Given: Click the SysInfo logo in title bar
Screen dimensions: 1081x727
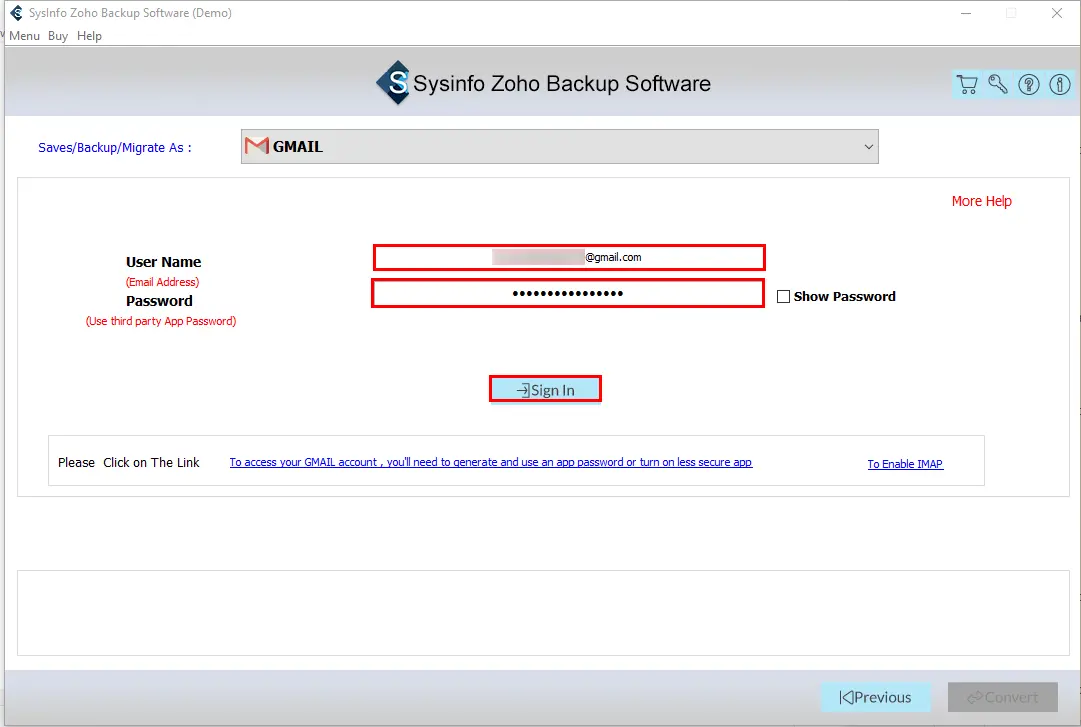Looking at the screenshot, I should (17, 13).
